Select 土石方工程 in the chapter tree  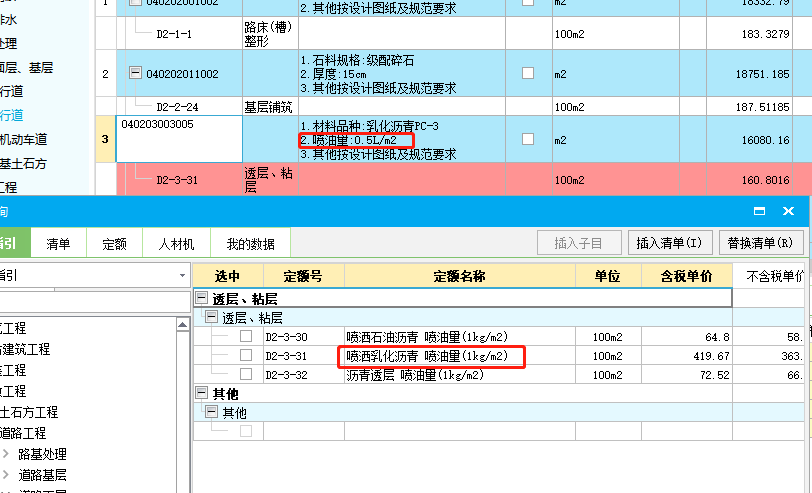[29, 412]
